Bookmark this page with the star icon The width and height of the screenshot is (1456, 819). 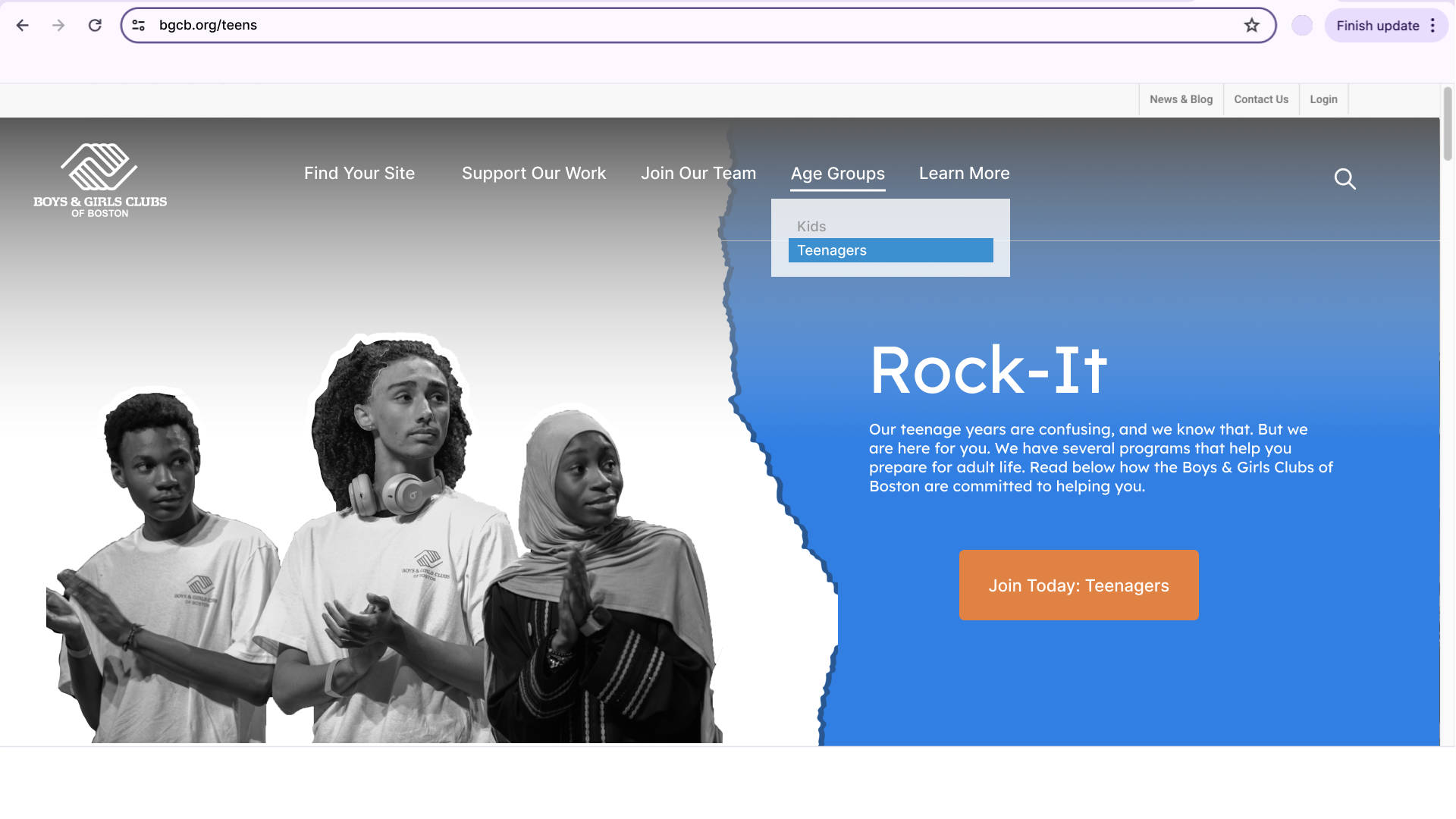tap(1252, 25)
